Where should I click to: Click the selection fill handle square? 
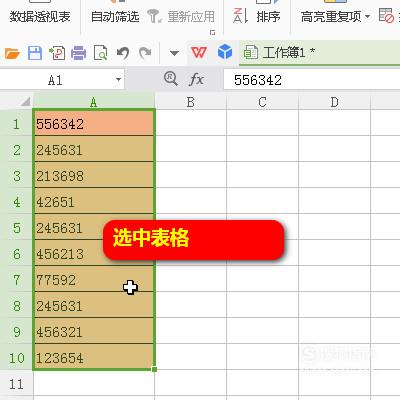tap(154, 369)
